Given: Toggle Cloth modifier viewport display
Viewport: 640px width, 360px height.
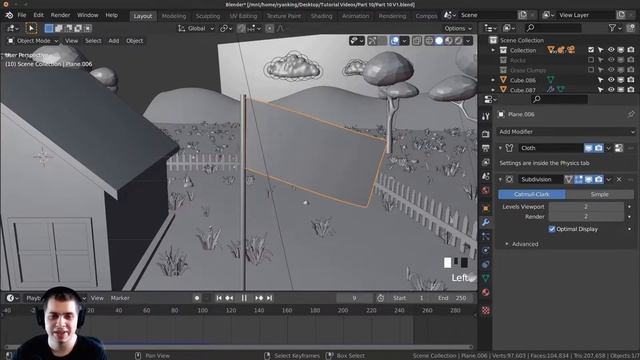Looking at the screenshot, I should [588, 148].
